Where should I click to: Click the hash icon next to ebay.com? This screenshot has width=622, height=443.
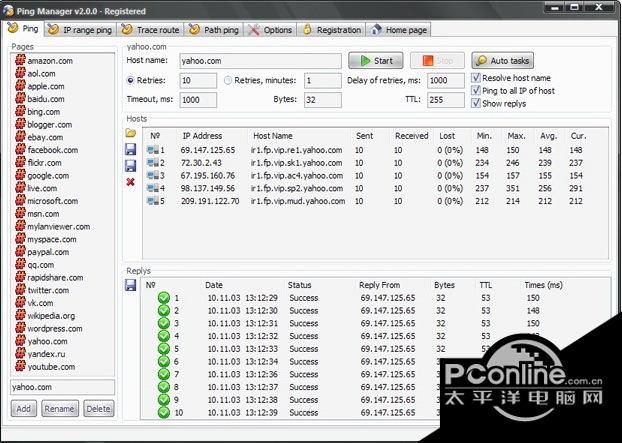pos(20,137)
